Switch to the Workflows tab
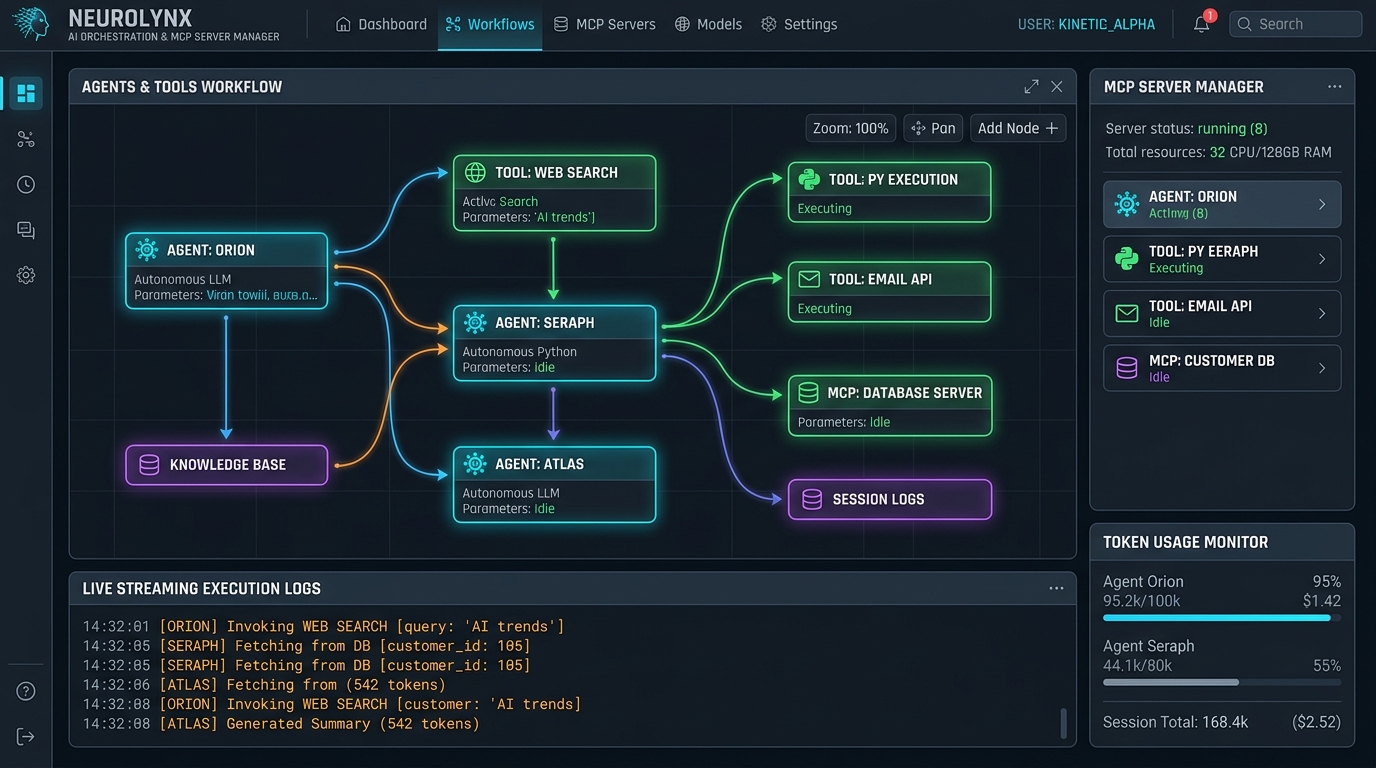Image resolution: width=1376 pixels, height=768 pixels. 490,24
